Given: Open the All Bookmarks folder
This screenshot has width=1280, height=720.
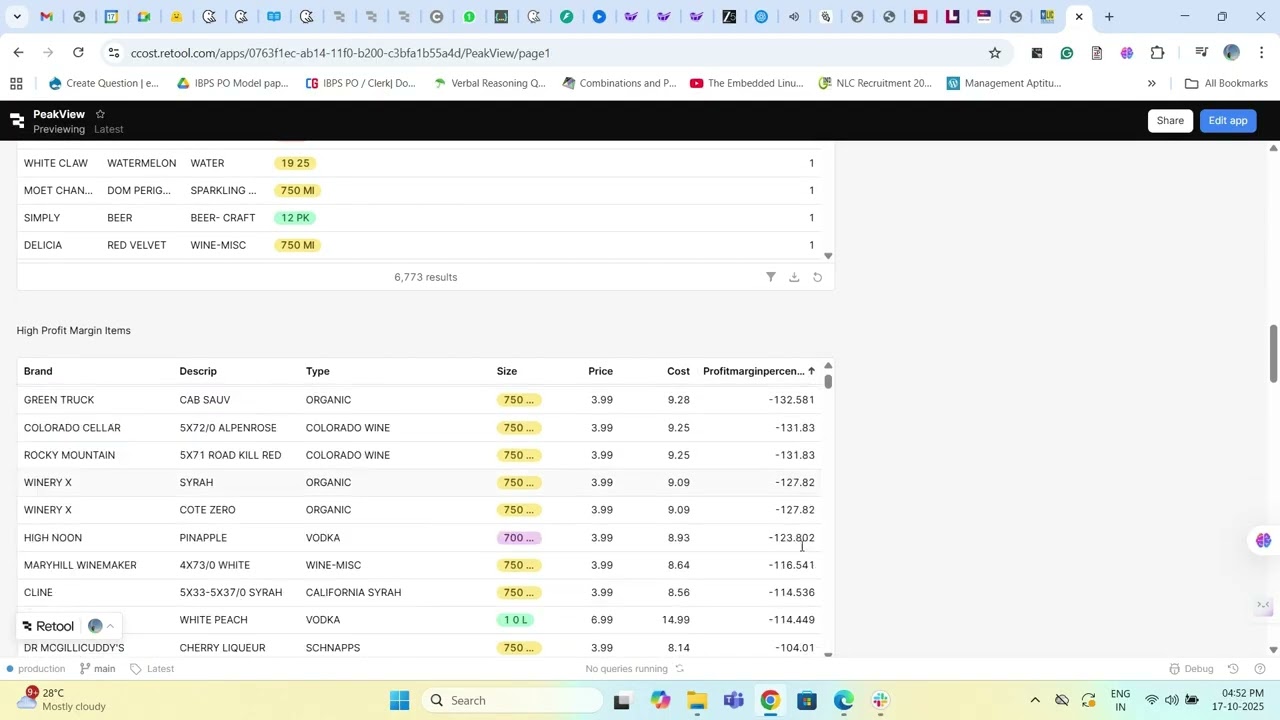Looking at the screenshot, I should 1226,83.
